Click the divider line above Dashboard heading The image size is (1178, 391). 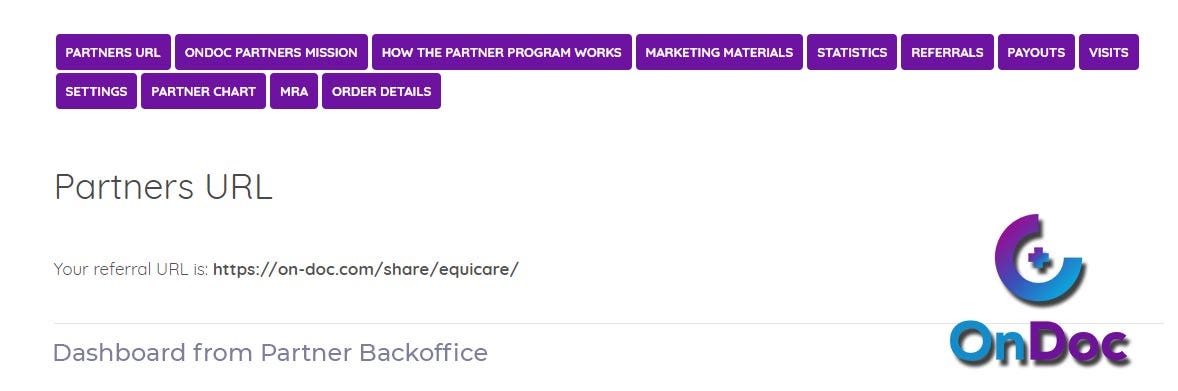(609, 324)
